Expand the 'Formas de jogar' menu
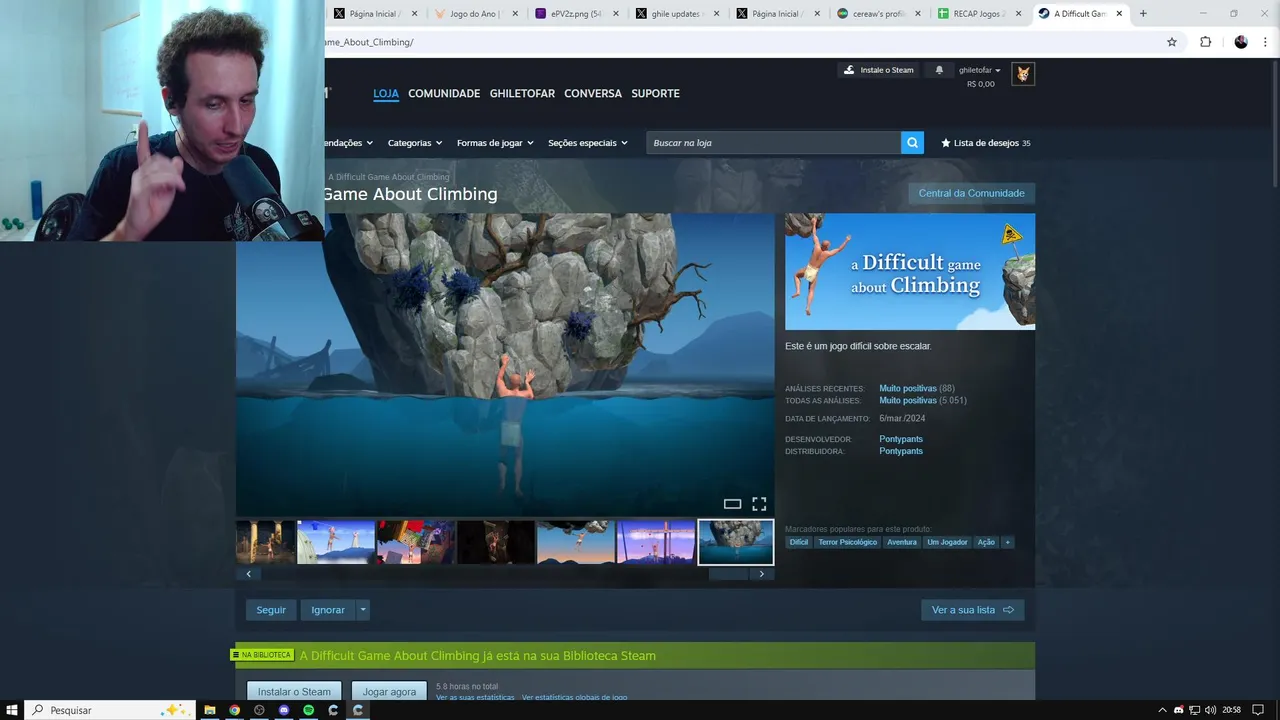The image size is (1280, 720). pyautogui.click(x=495, y=143)
